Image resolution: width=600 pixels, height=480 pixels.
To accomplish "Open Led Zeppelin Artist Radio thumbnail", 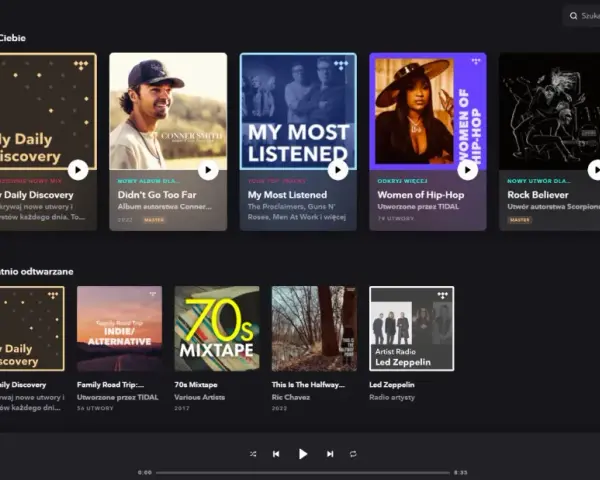I will coord(412,328).
